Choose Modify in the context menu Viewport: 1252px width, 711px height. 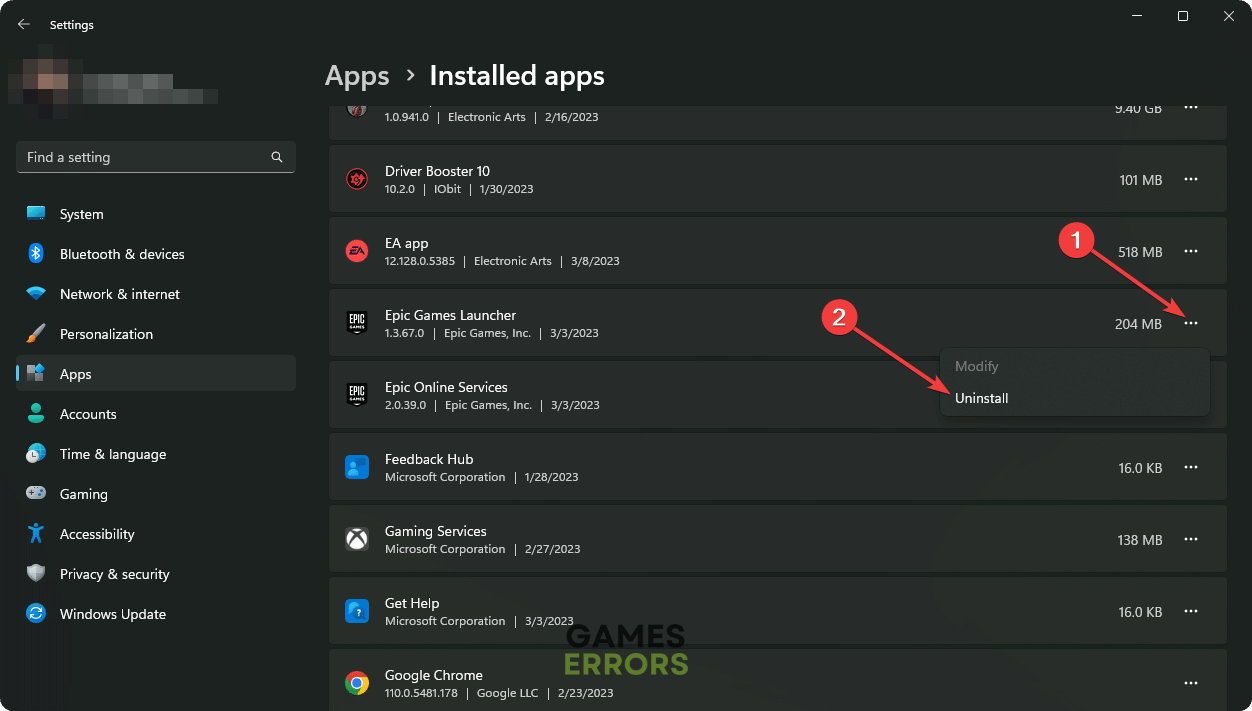click(x=977, y=366)
